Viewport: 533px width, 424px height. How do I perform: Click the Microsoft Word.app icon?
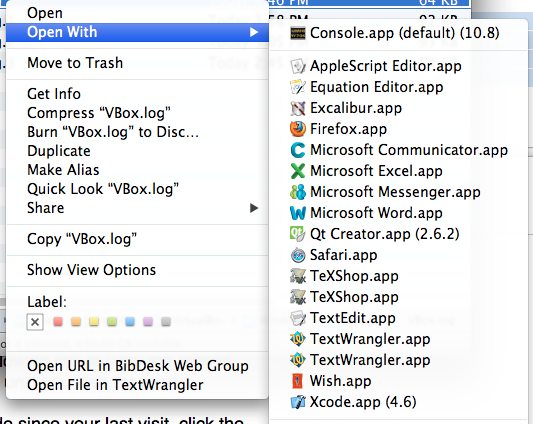click(298, 213)
